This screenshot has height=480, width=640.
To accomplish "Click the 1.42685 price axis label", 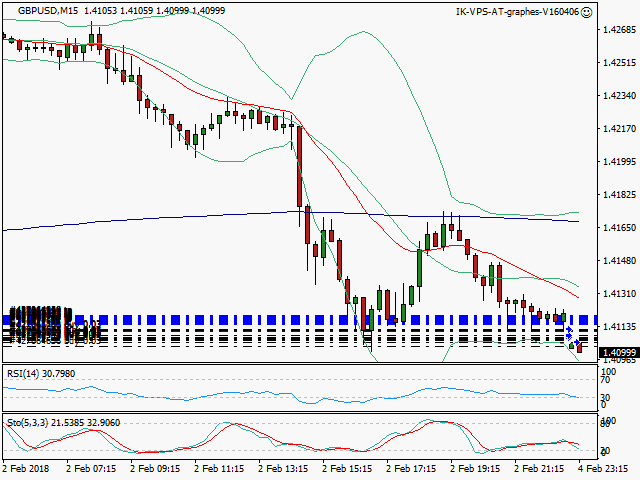I will [617, 30].
